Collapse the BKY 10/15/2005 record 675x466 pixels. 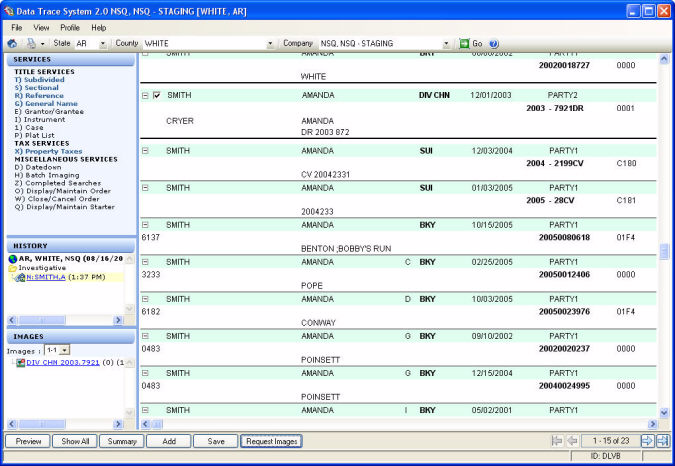click(146, 225)
